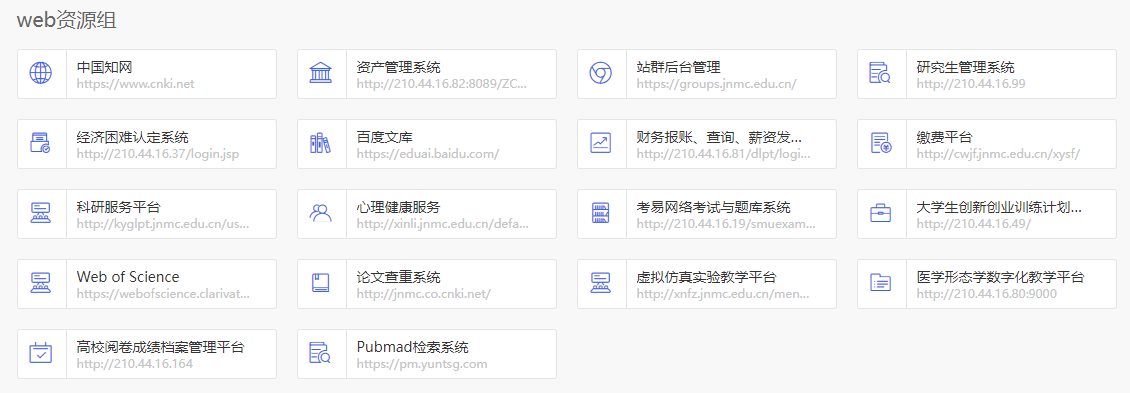This screenshot has height=393, width=1130.
Task: Click the URL https://www.cnki.net
Action: [135, 84]
